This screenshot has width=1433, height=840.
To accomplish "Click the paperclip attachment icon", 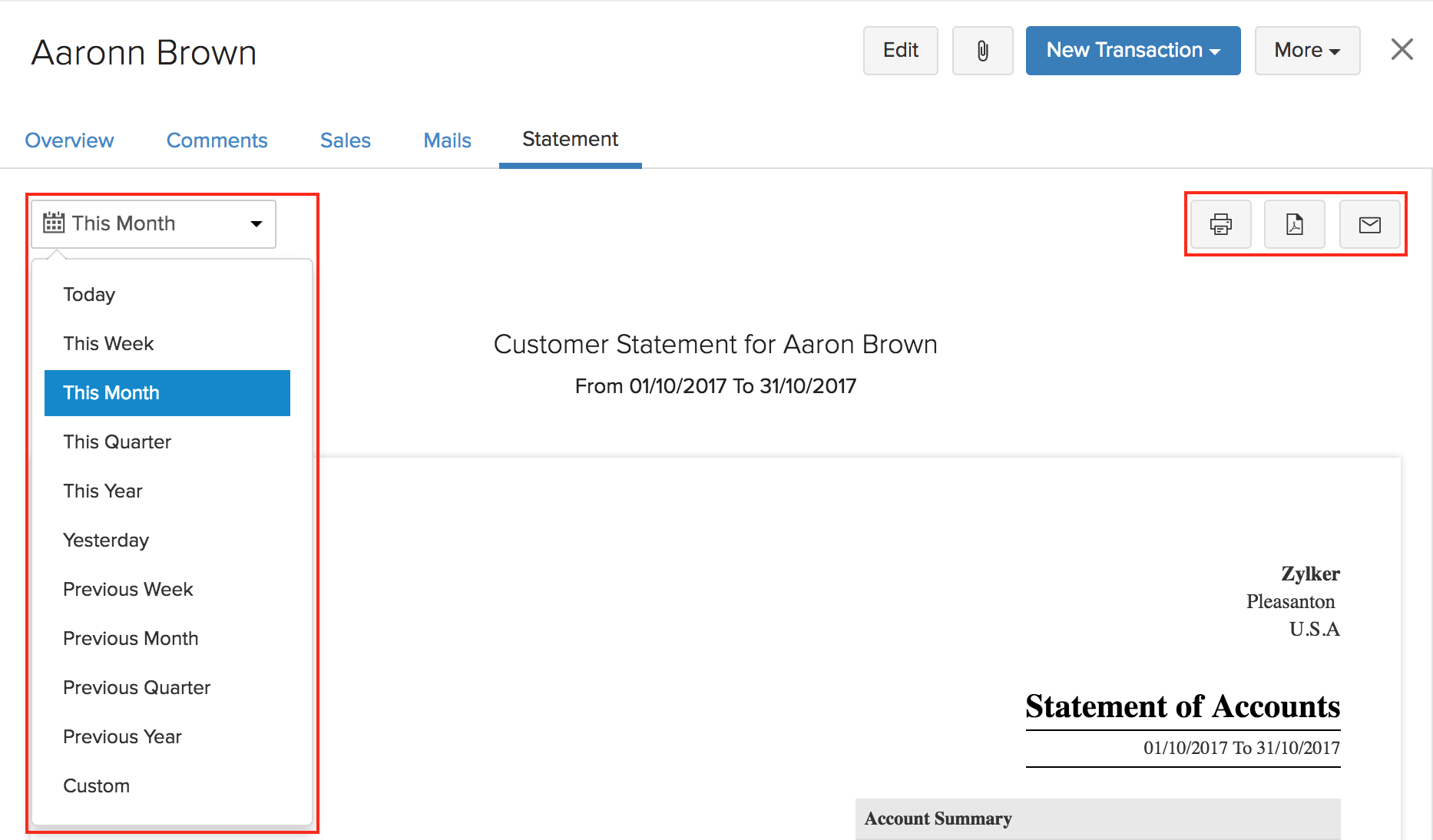I will (982, 50).
